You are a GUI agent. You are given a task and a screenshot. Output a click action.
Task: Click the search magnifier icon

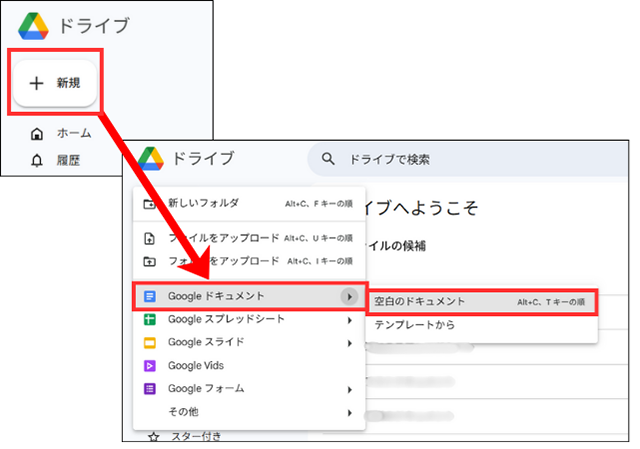tap(327, 158)
